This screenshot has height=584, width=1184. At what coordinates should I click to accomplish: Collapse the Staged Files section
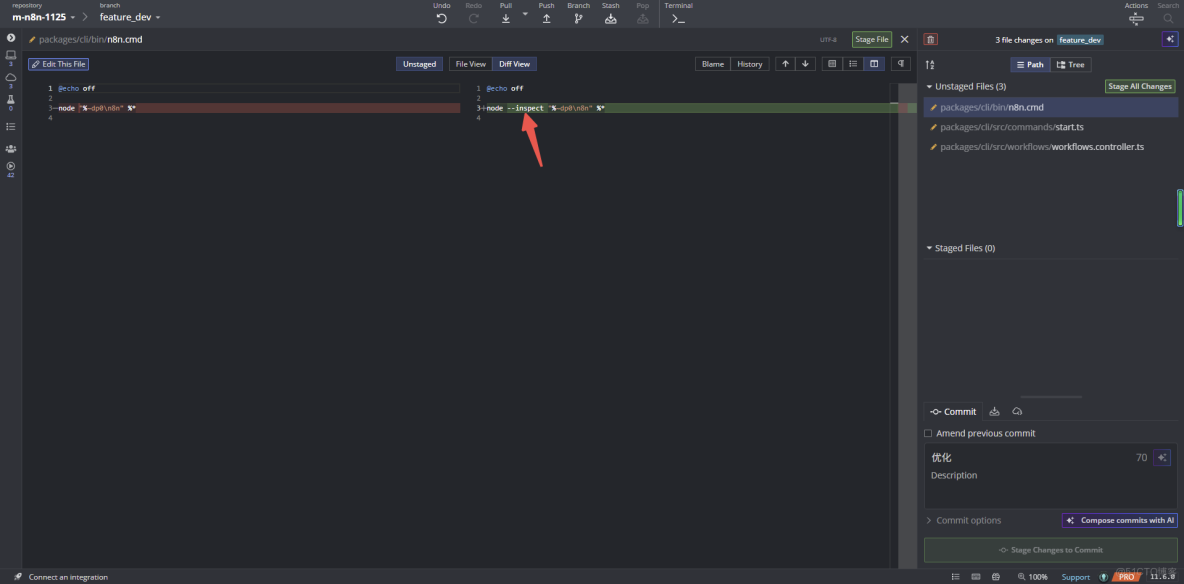pos(929,248)
